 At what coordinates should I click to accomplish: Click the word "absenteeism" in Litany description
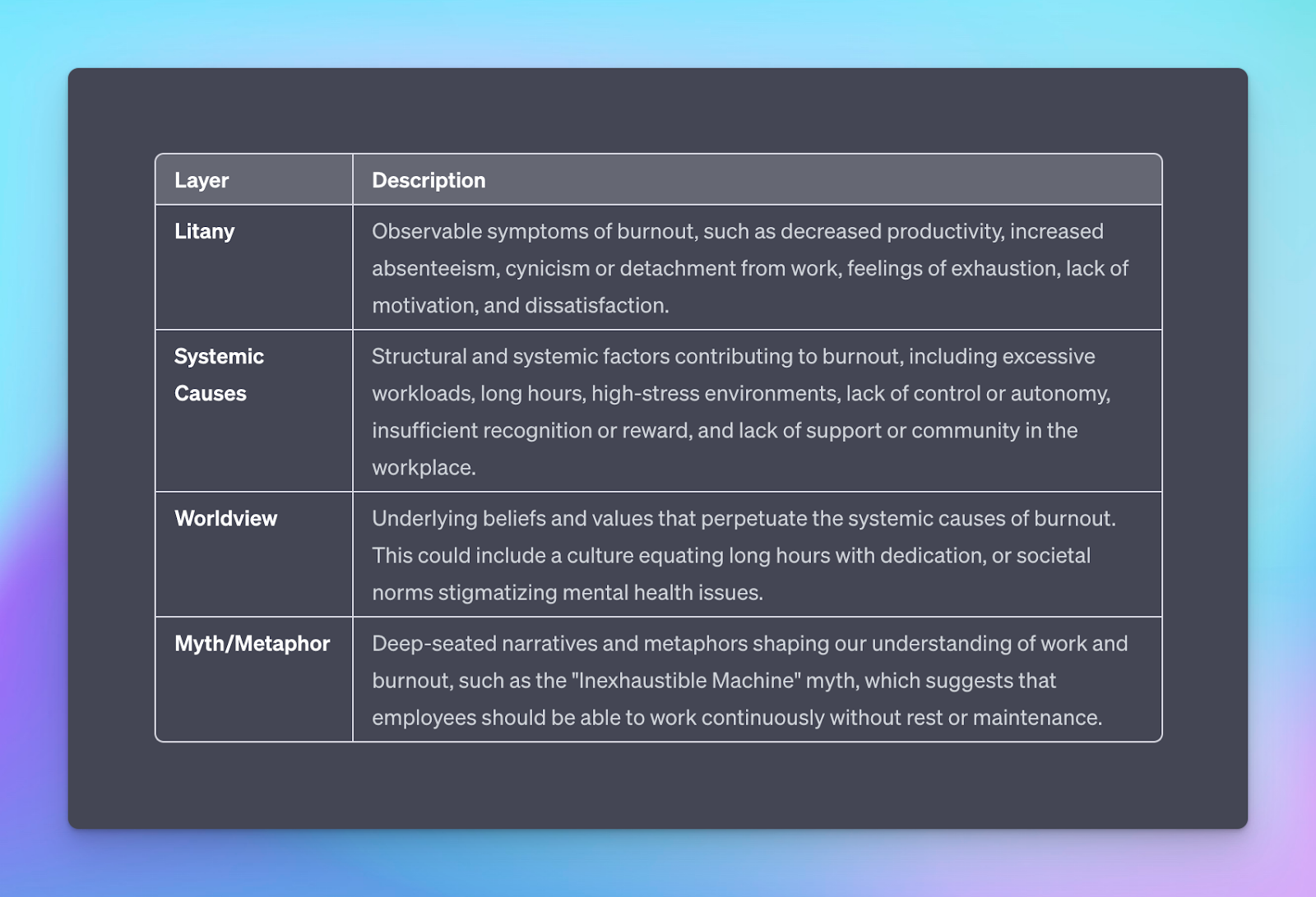point(433,269)
